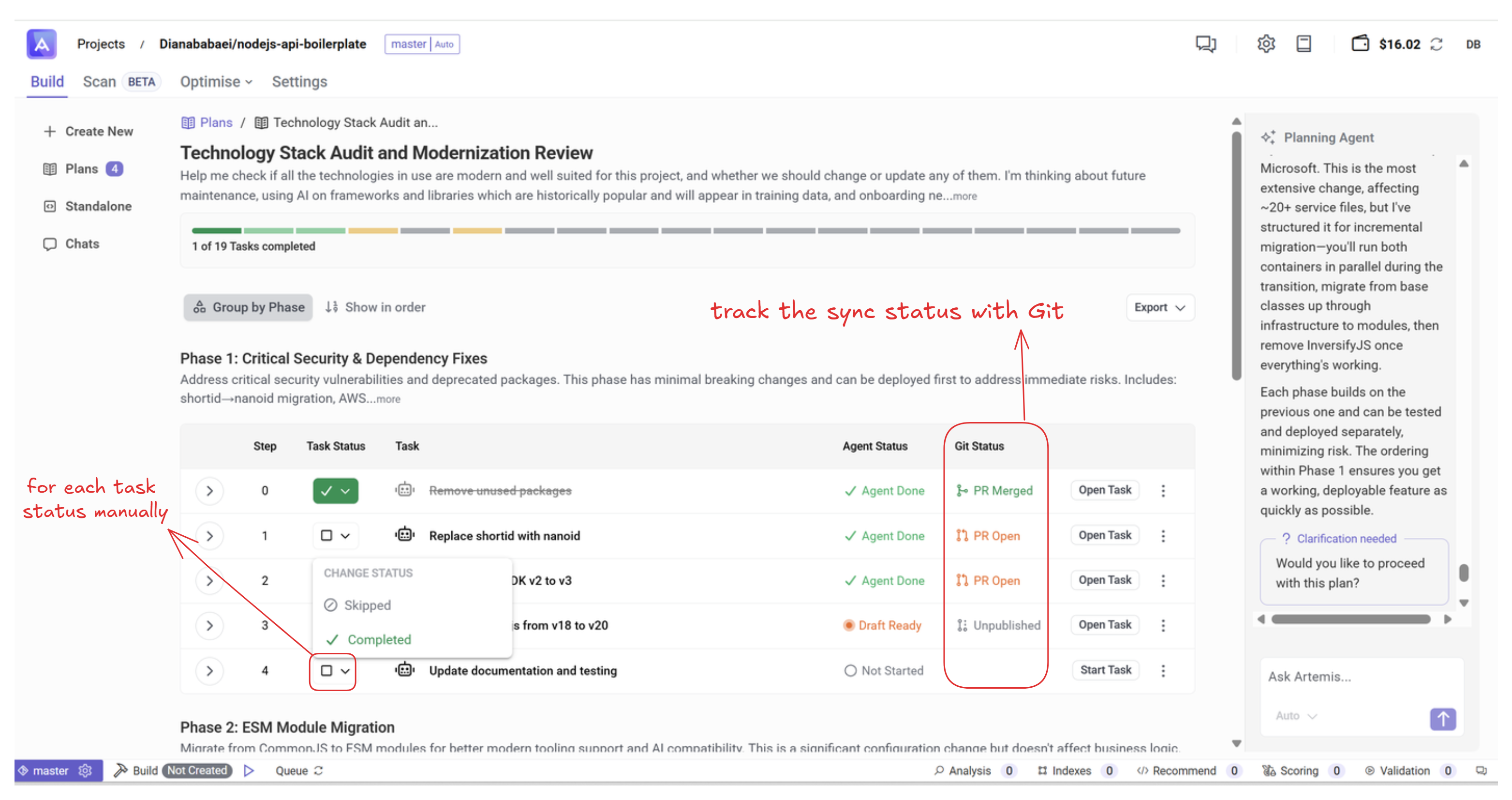Click the Artemis logo icon
Image resolution: width=1512 pixels, height=800 pixels.
coord(42,44)
